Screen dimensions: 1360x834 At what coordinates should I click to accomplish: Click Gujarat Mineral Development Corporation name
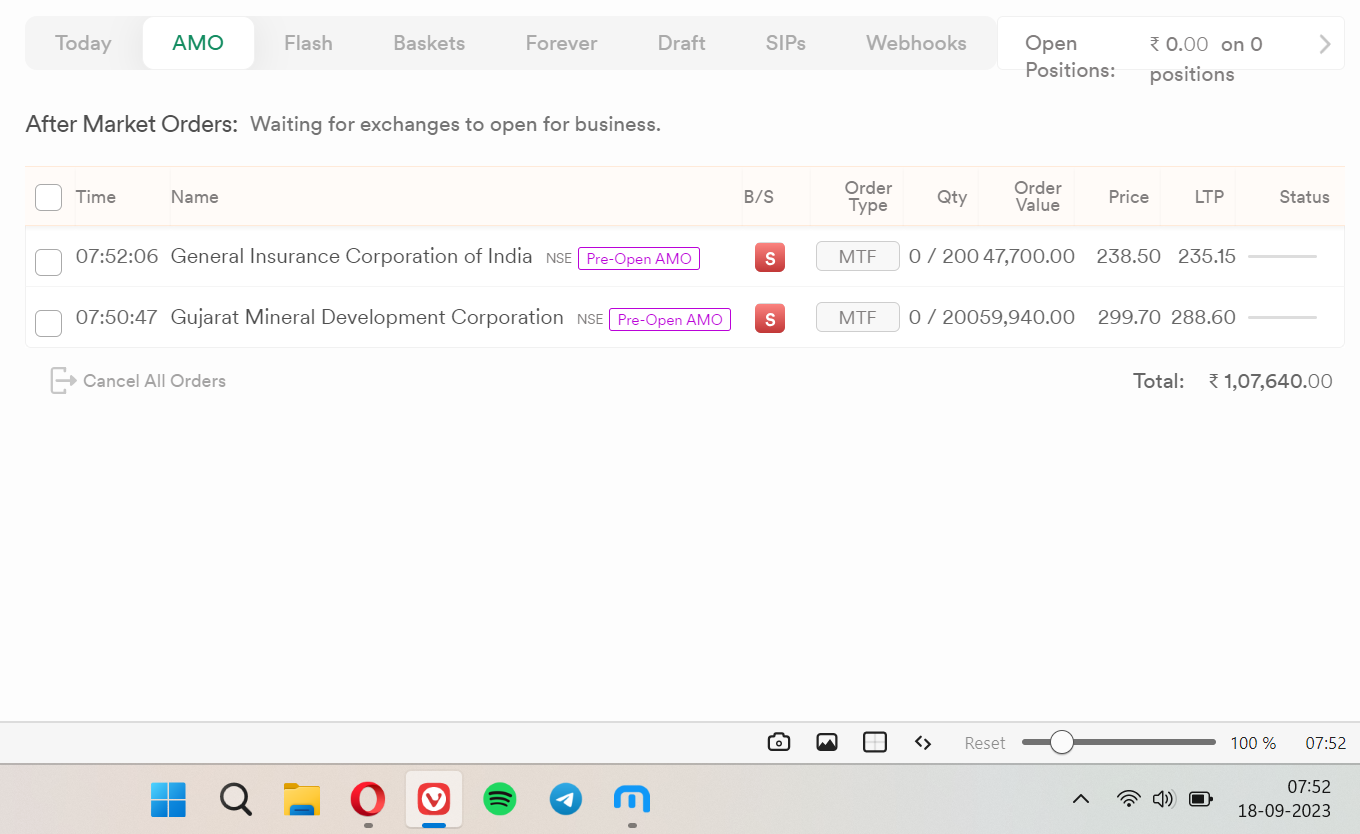click(367, 317)
